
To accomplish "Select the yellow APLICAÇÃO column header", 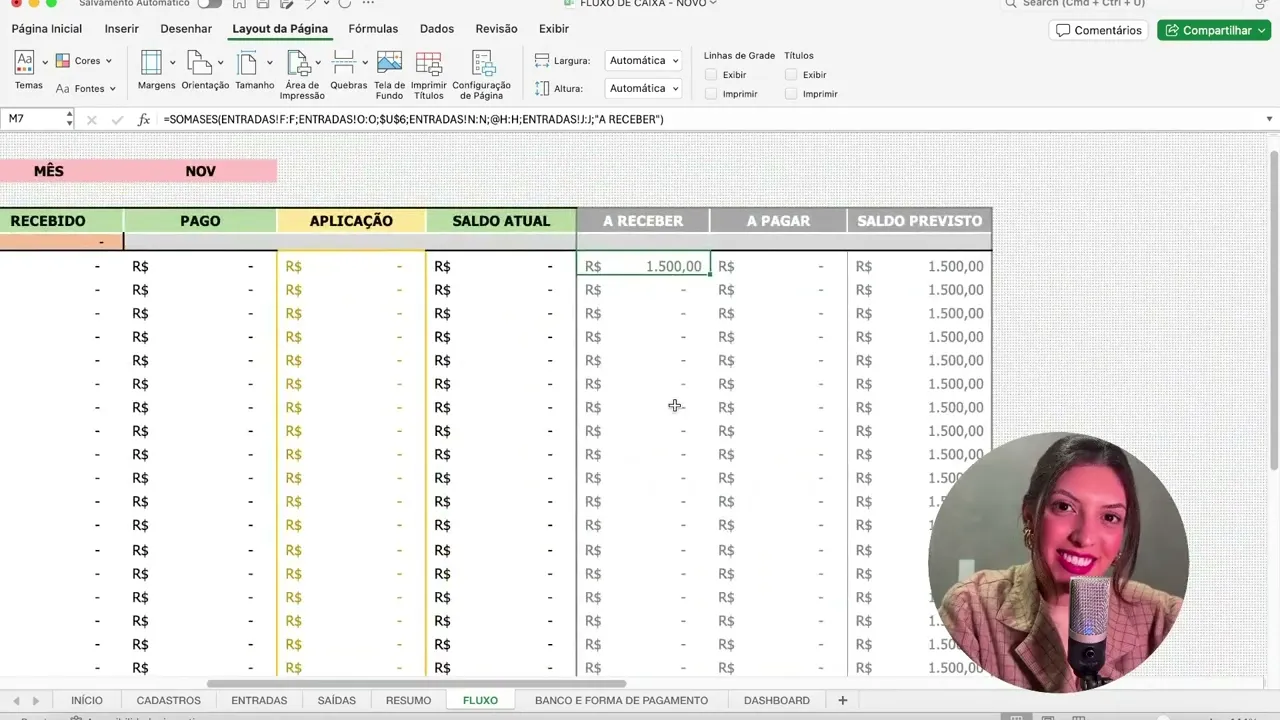I will tap(351, 221).
